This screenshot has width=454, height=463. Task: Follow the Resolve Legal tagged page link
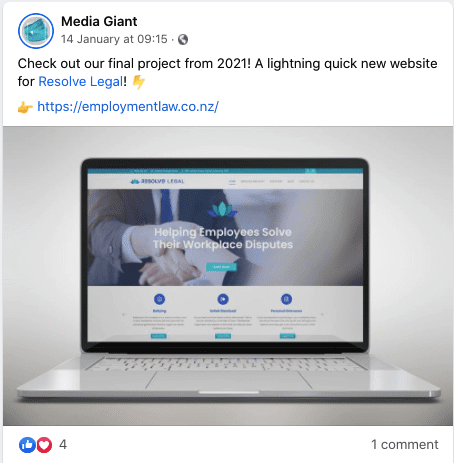coord(81,82)
